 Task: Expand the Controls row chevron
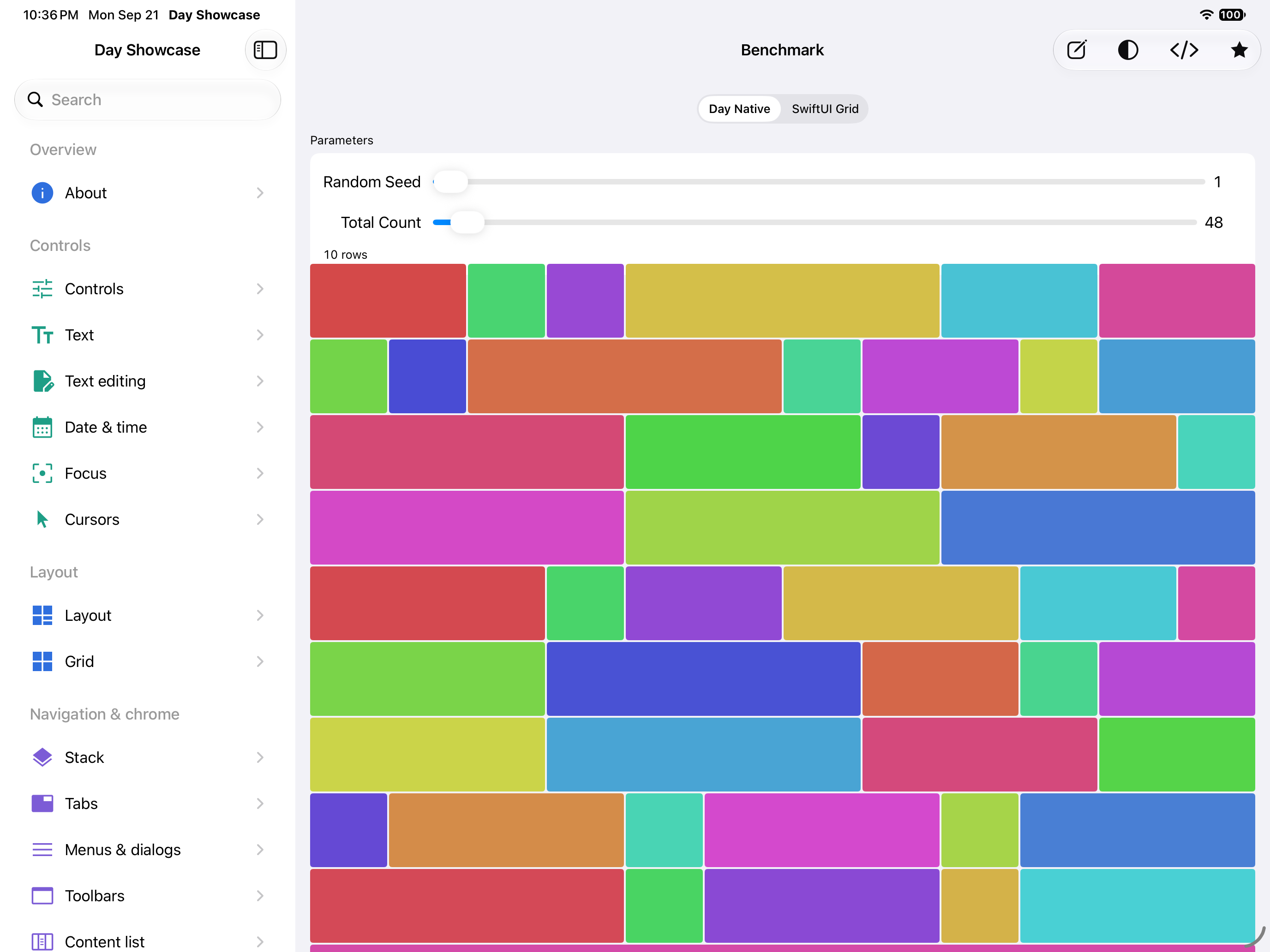260,289
